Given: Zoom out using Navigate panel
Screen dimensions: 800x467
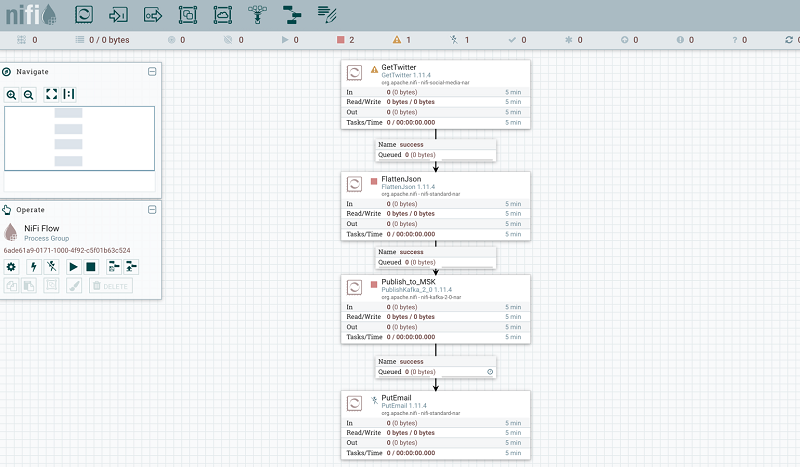Looking at the screenshot, I should point(29,94).
